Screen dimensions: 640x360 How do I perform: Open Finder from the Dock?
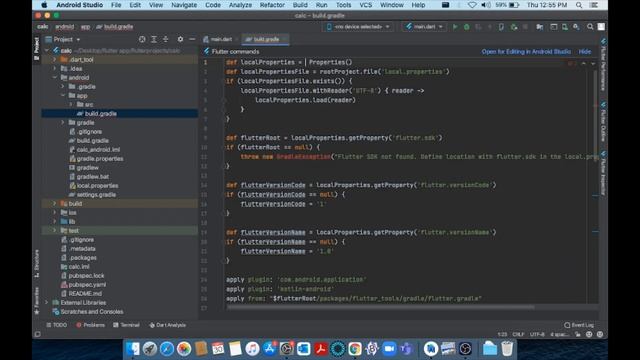click(132, 349)
